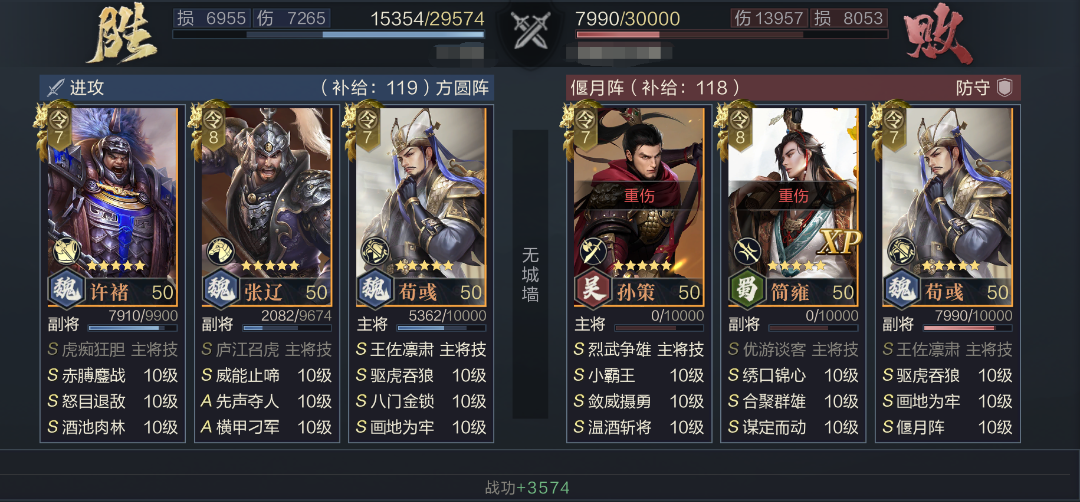Click the archer troop icon on 简雍's card
The image size is (1080, 502).
click(x=747, y=251)
